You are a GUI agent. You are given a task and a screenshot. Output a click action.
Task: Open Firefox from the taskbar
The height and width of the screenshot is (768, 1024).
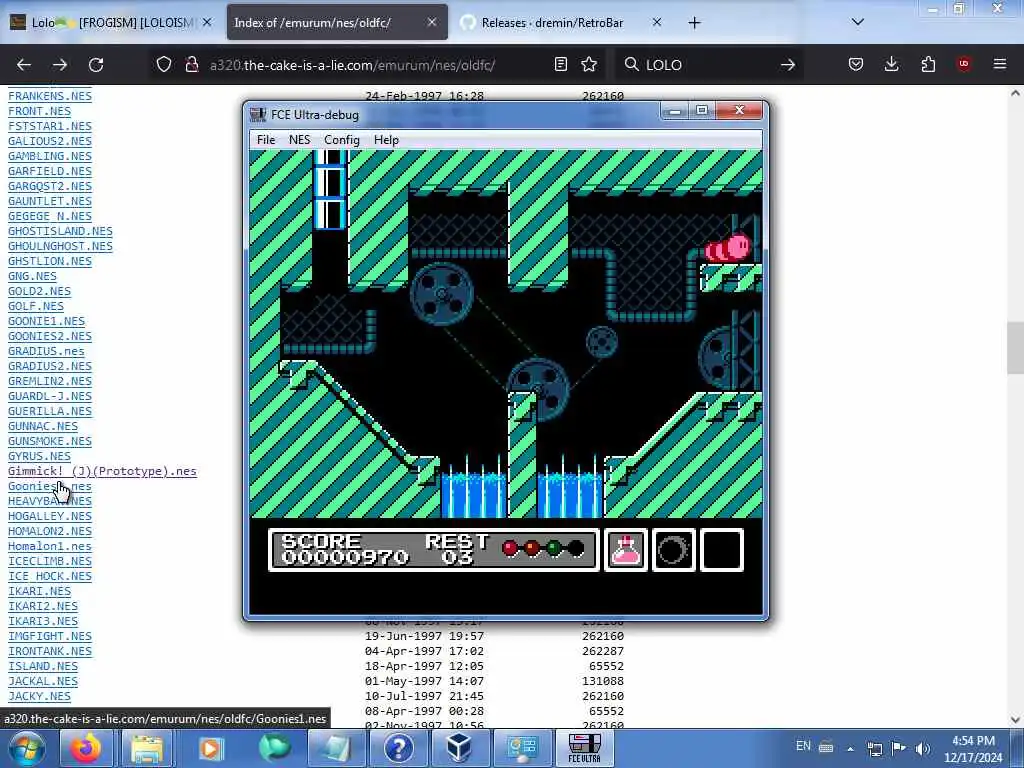pyautogui.click(x=86, y=748)
